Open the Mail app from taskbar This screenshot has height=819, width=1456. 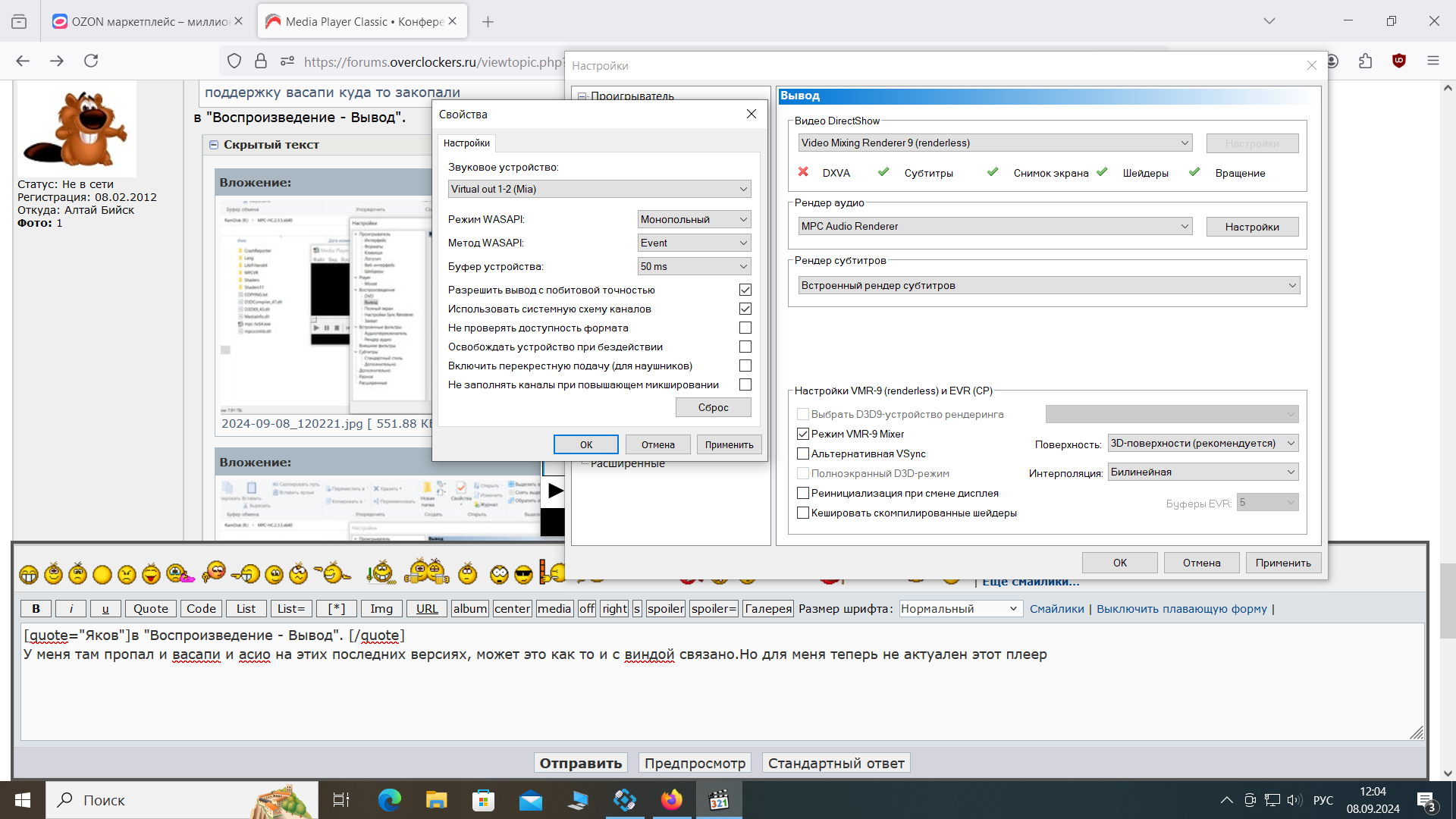pos(530,800)
